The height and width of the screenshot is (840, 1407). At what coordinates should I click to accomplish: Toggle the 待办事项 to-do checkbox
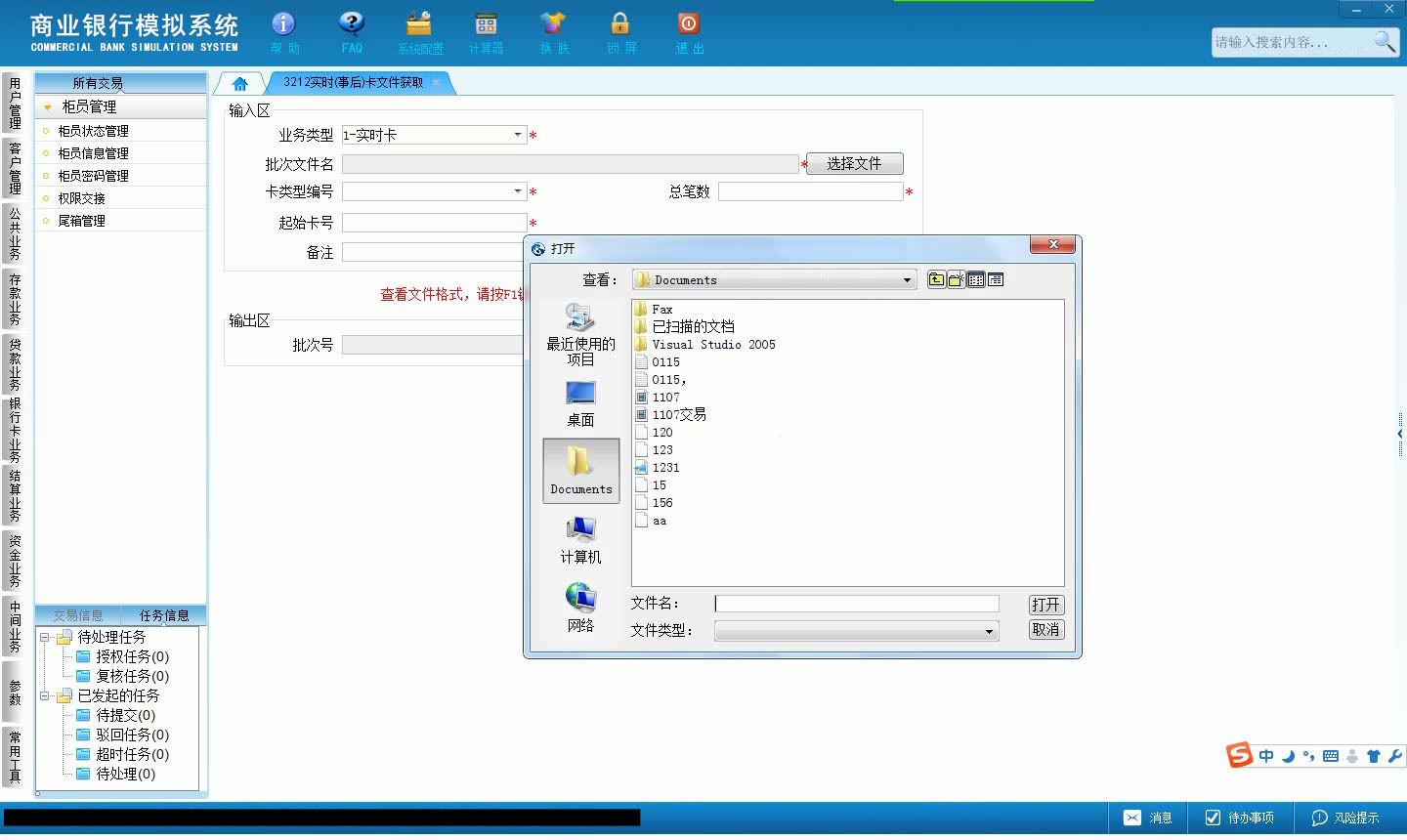click(1213, 818)
